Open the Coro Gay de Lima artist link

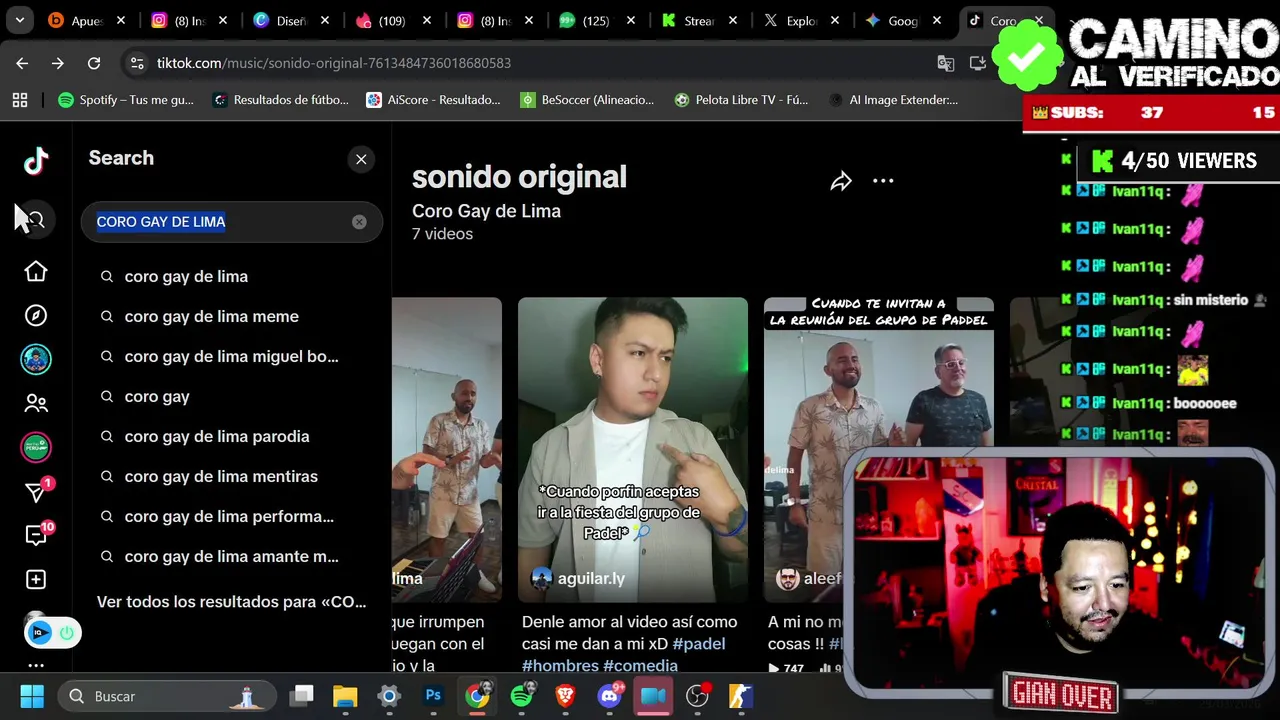pyautogui.click(x=486, y=211)
